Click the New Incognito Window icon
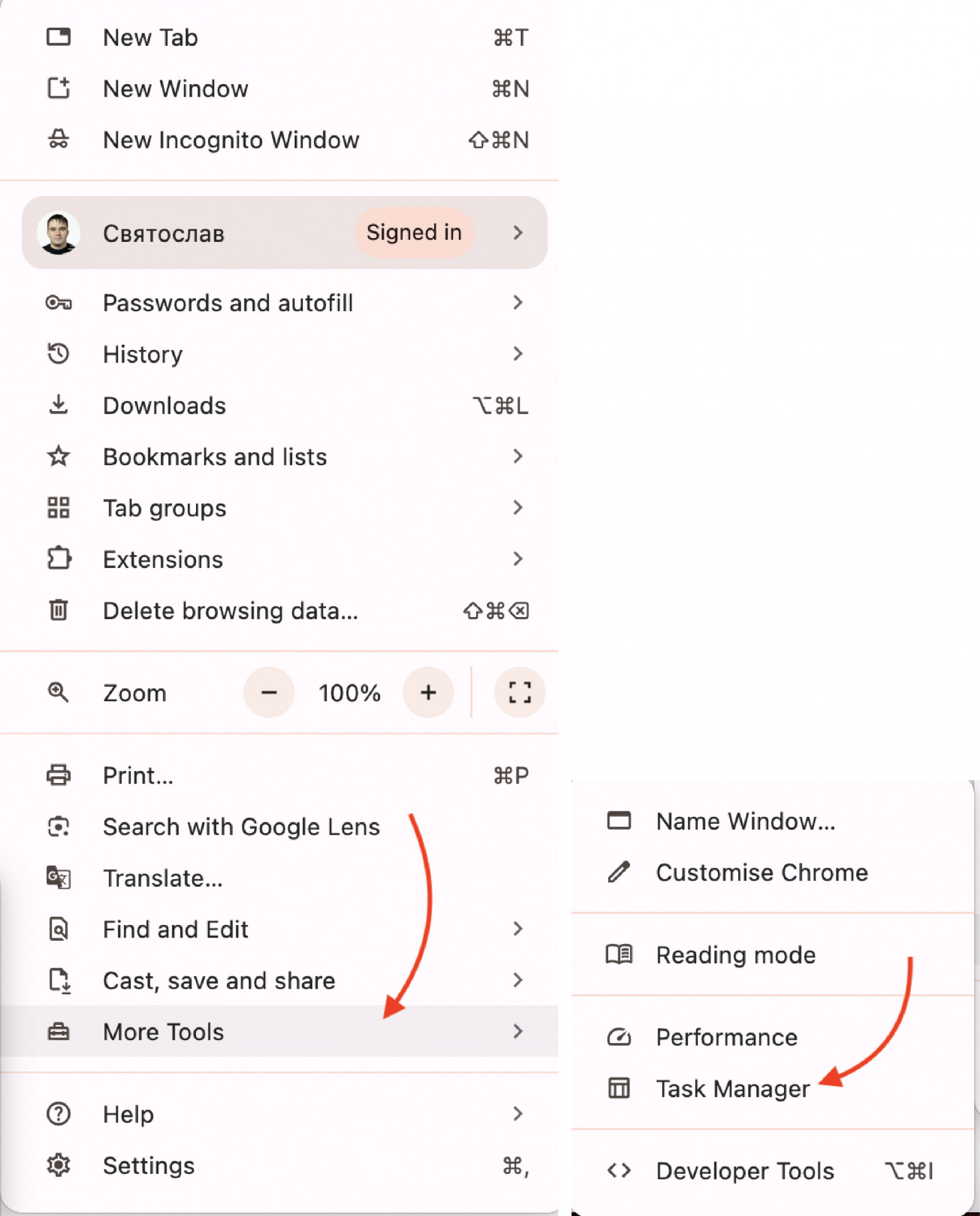This screenshot has height=1216, width=980. point(58,140)
